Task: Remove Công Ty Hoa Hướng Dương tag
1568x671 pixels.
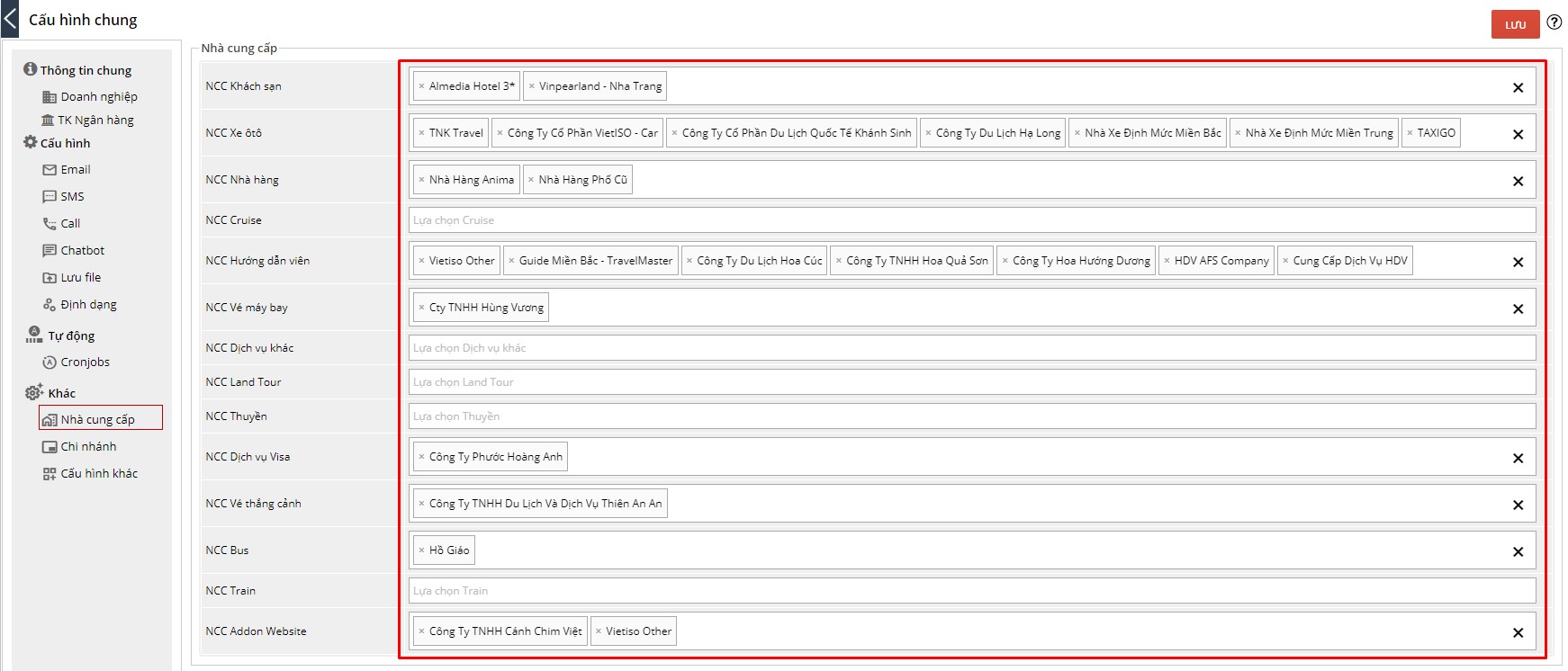Action: (1005, 261)
